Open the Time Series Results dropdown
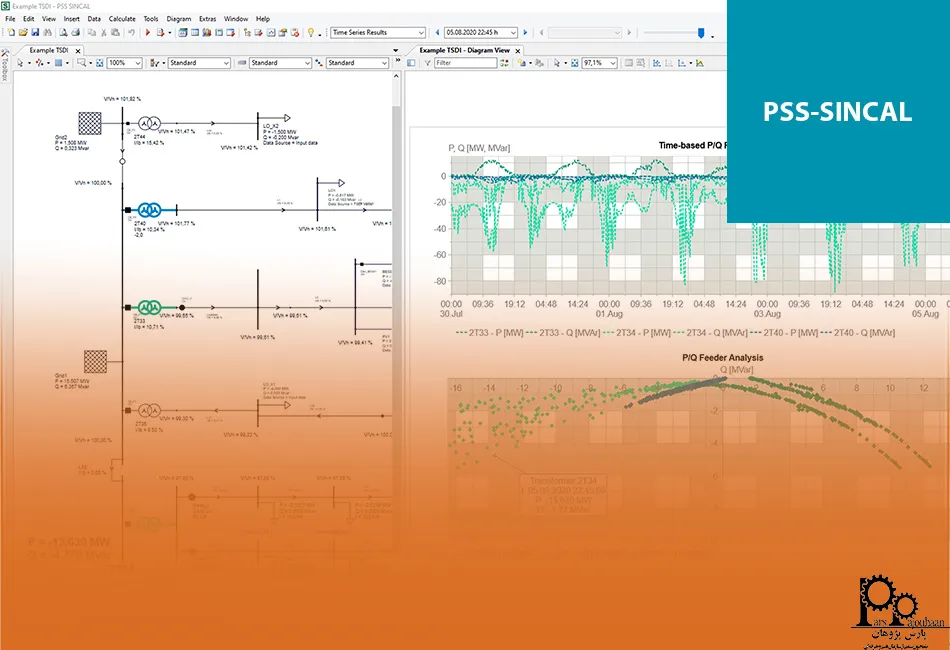The width and height of the screenshot is (950, 650). click(421, 33)
